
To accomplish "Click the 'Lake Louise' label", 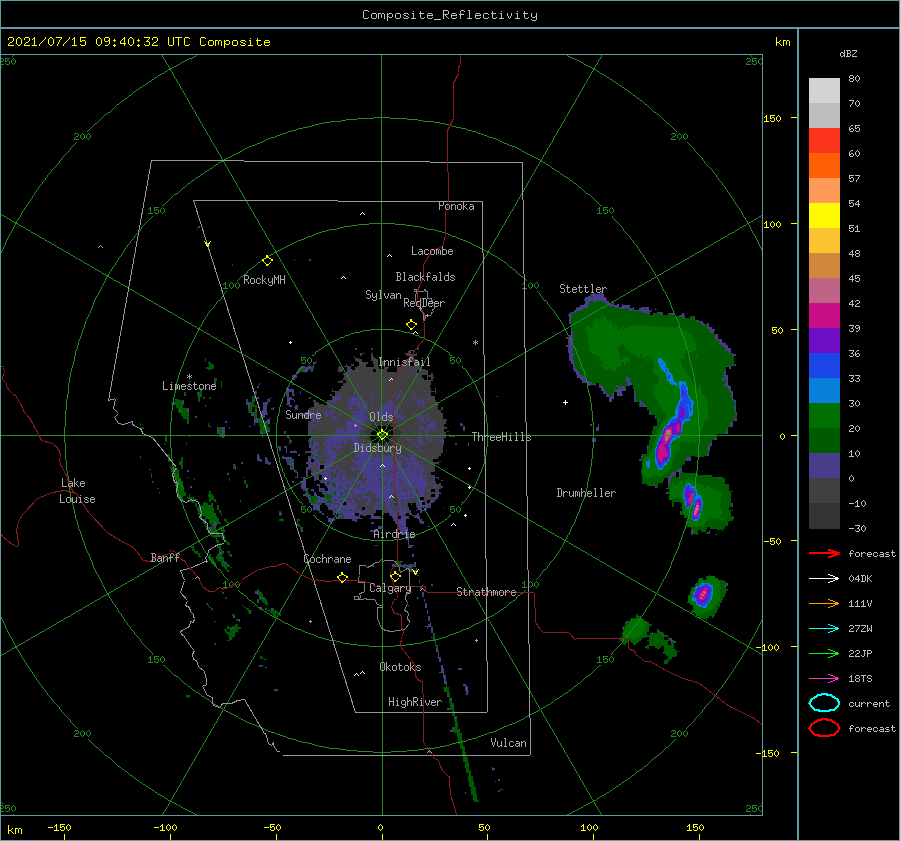I will tap(77, 491).
